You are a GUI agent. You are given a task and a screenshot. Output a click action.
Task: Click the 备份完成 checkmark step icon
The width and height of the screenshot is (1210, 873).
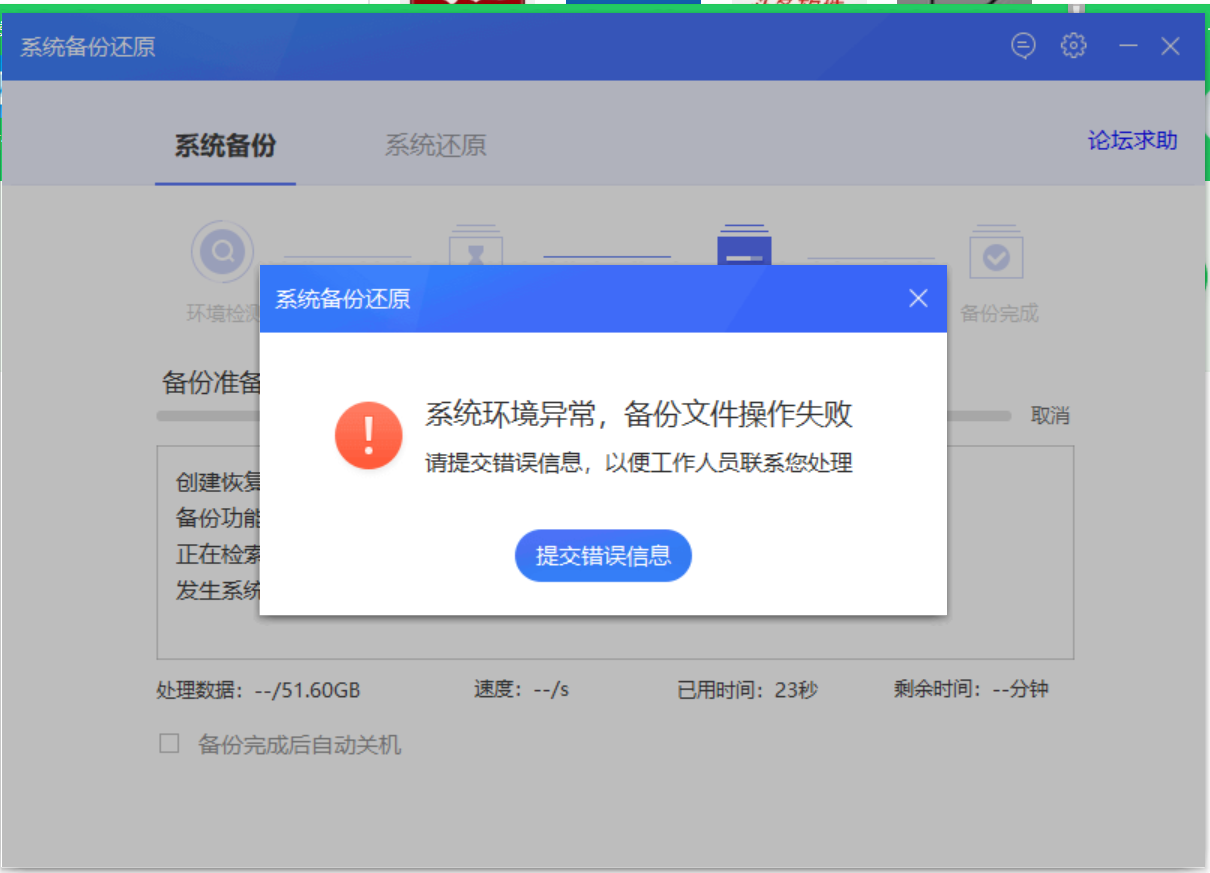coord(996,252)
